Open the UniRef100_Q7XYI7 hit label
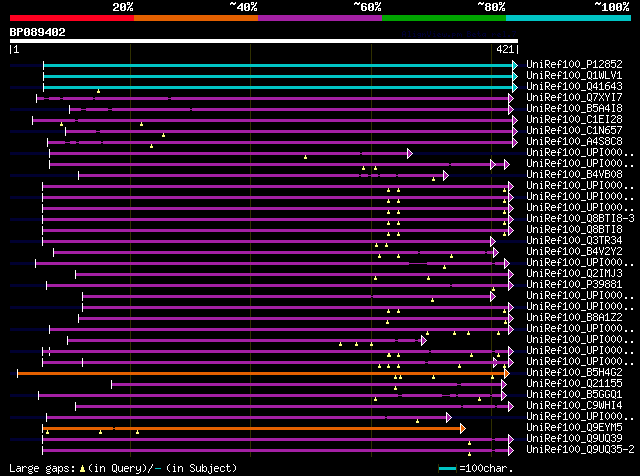This screenshot has height=476, width=640. [574, 98]
